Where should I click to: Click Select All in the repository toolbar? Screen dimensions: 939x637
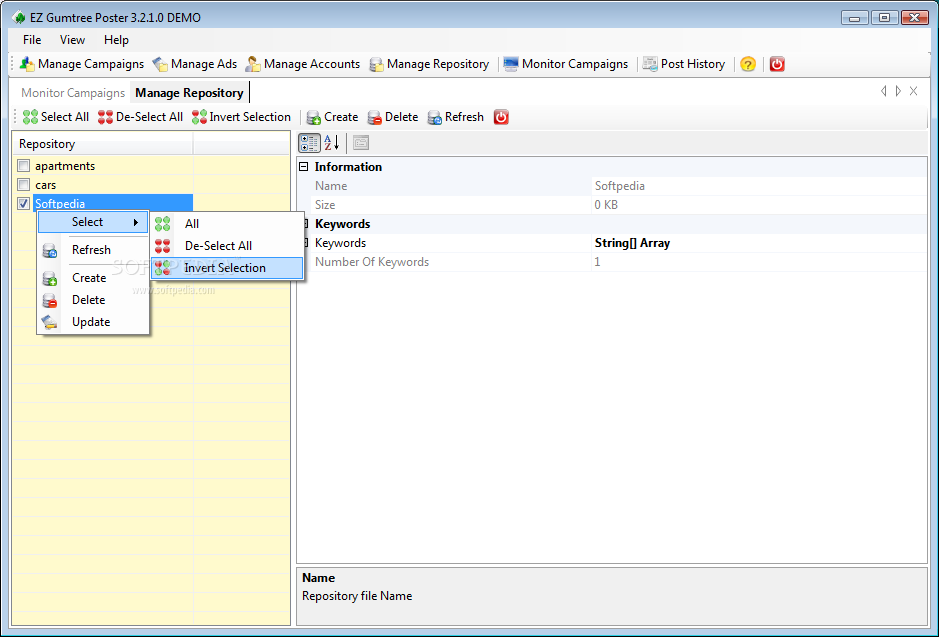pyautogui.click(x=56, y=117)
